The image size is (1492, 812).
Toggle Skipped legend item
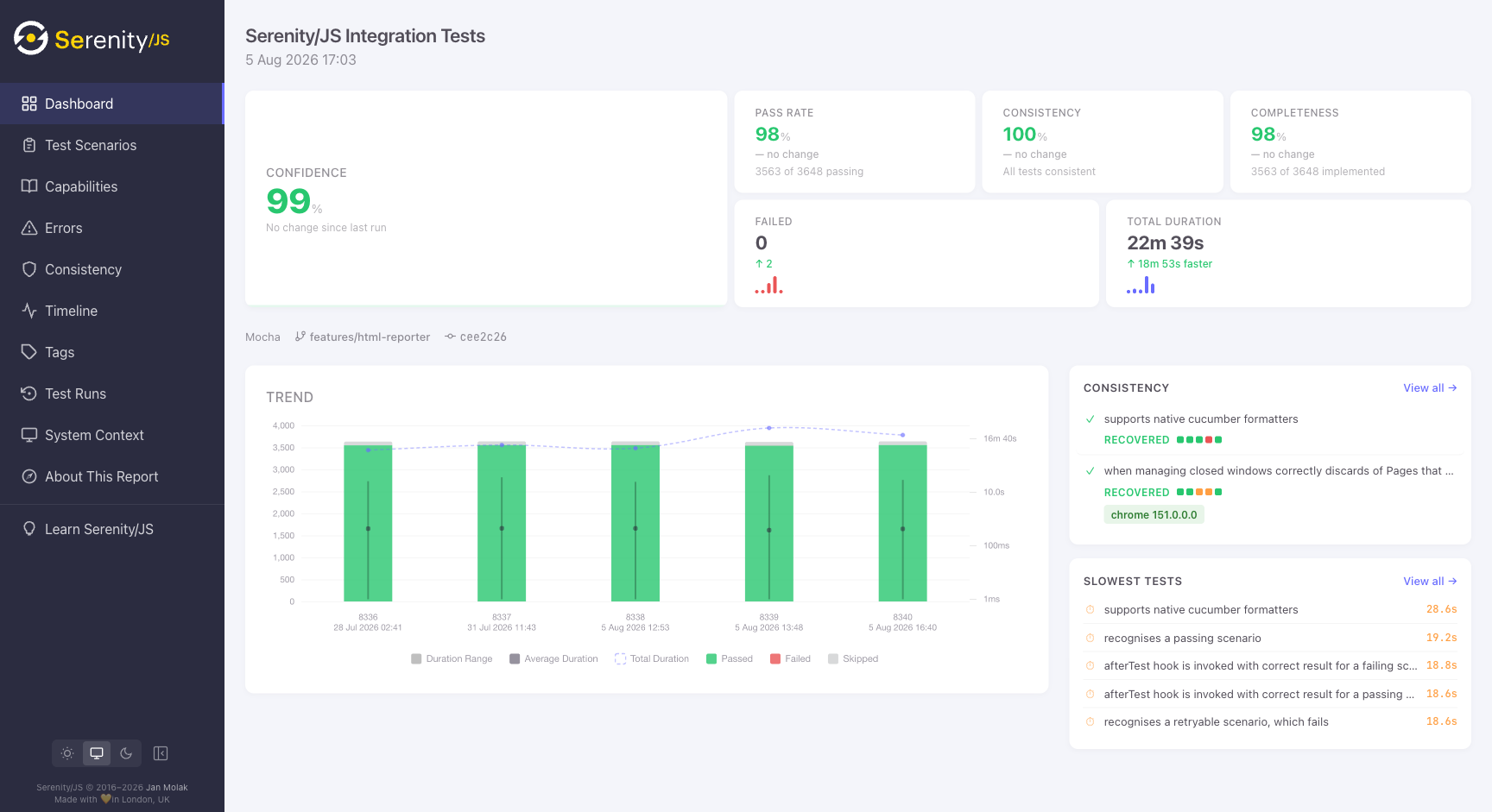853,658
